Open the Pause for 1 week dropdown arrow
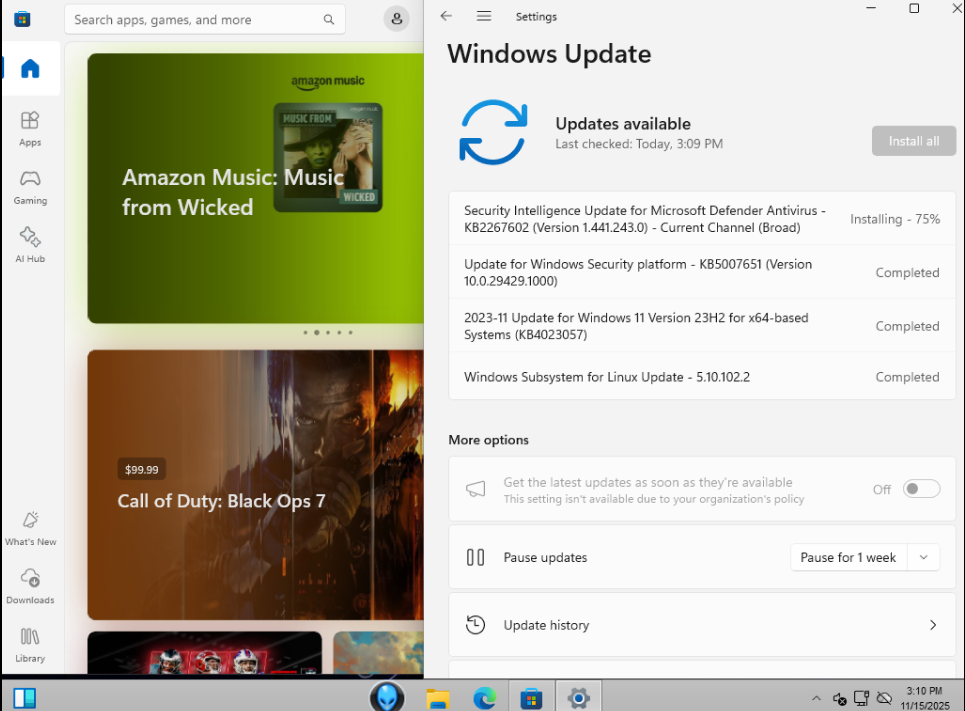Screen dimensions: 965x711 pos(923,557)
